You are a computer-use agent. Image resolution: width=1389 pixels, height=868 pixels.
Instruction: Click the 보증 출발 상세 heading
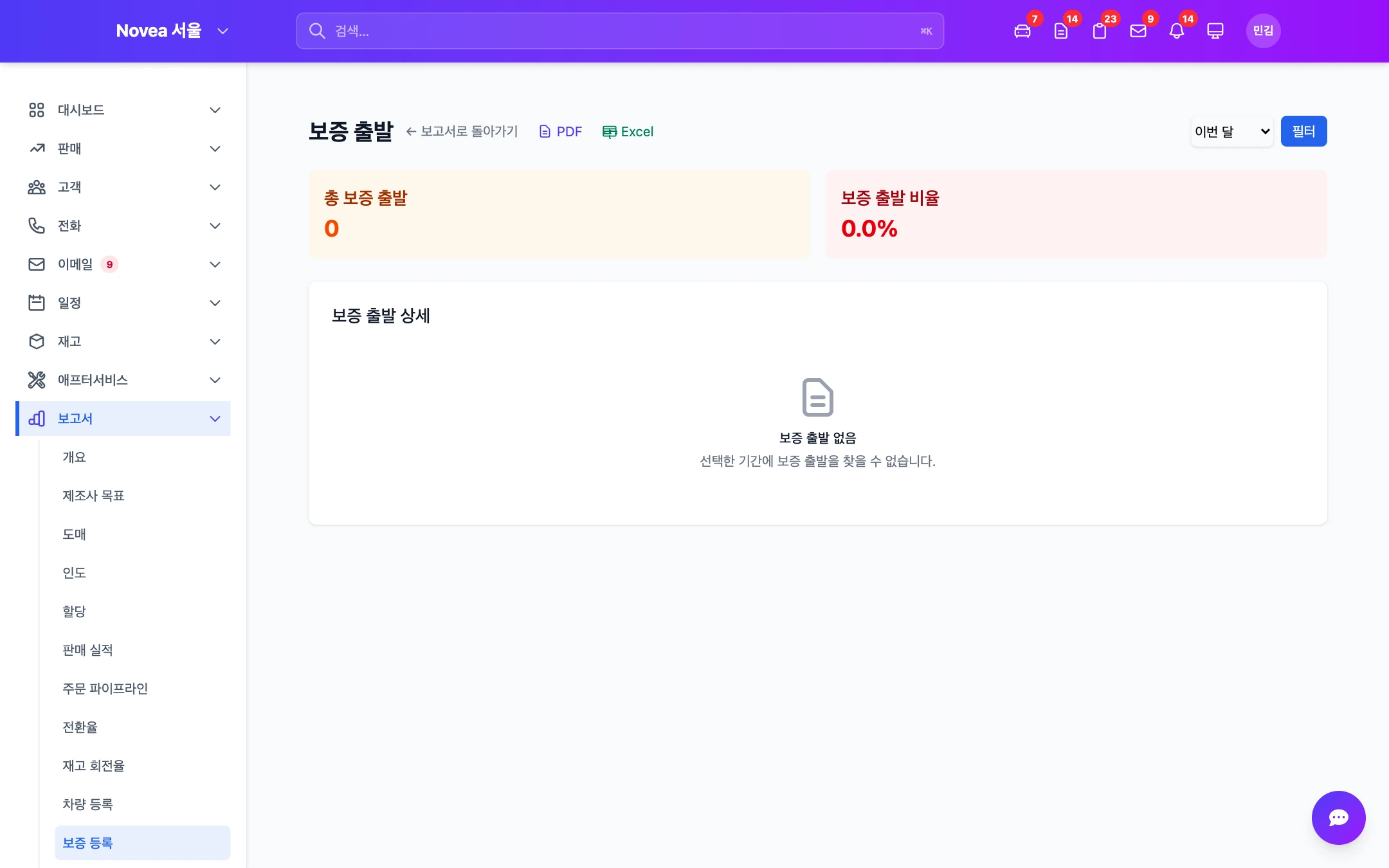381,316
